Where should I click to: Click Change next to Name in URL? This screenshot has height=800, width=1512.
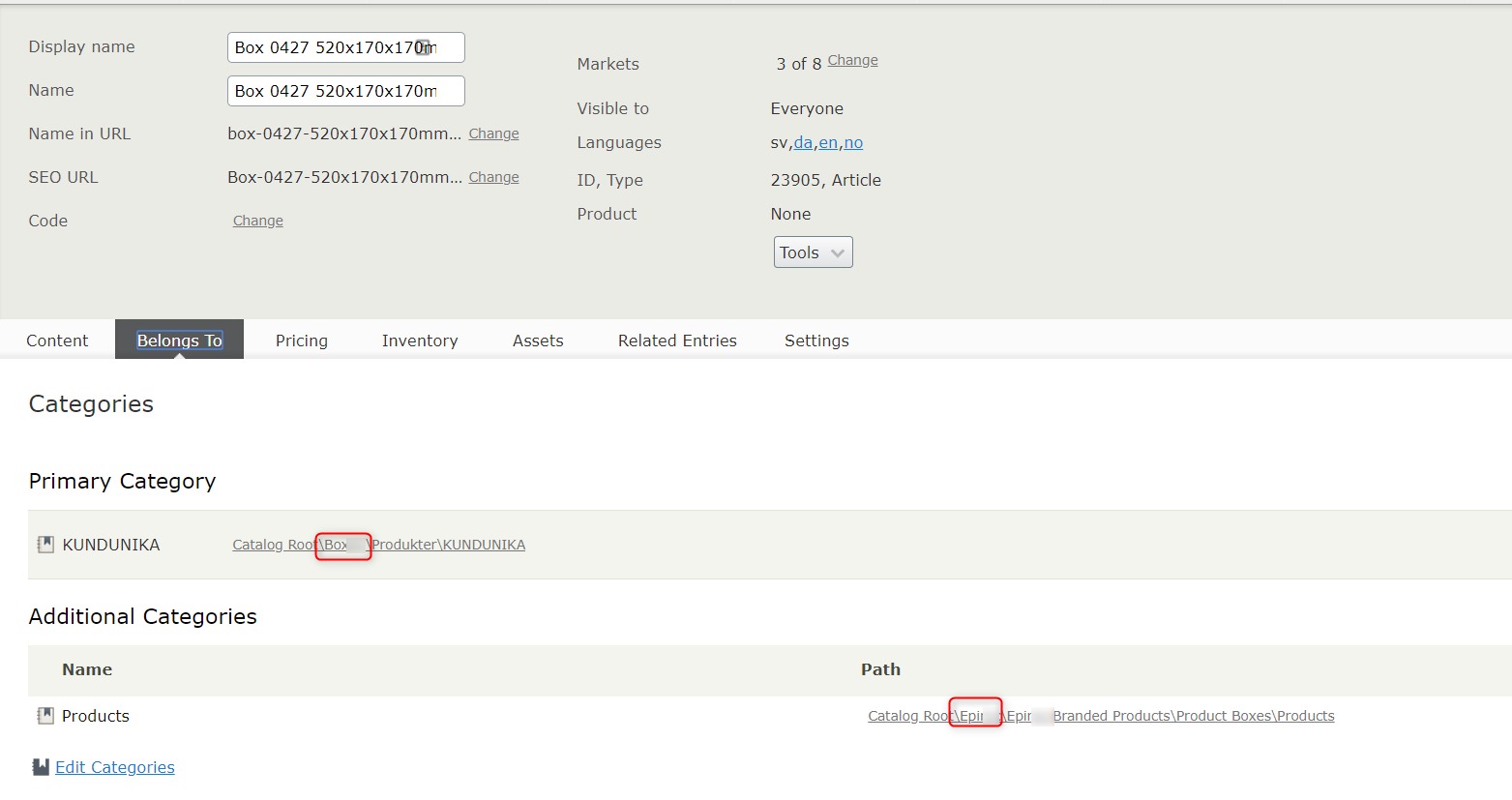[x=493, y=133]
